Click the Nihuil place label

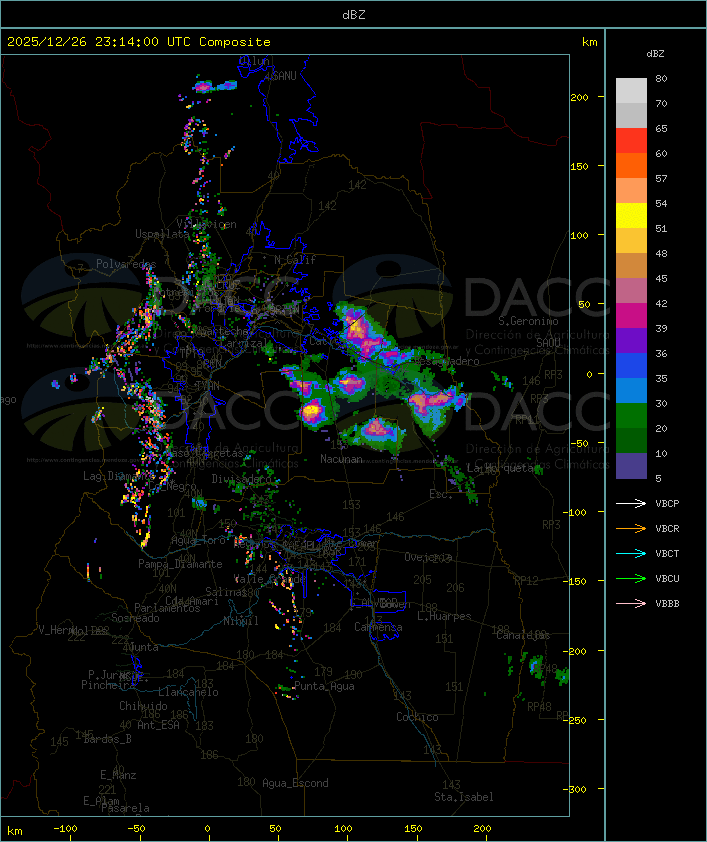[x=241, y=621]
